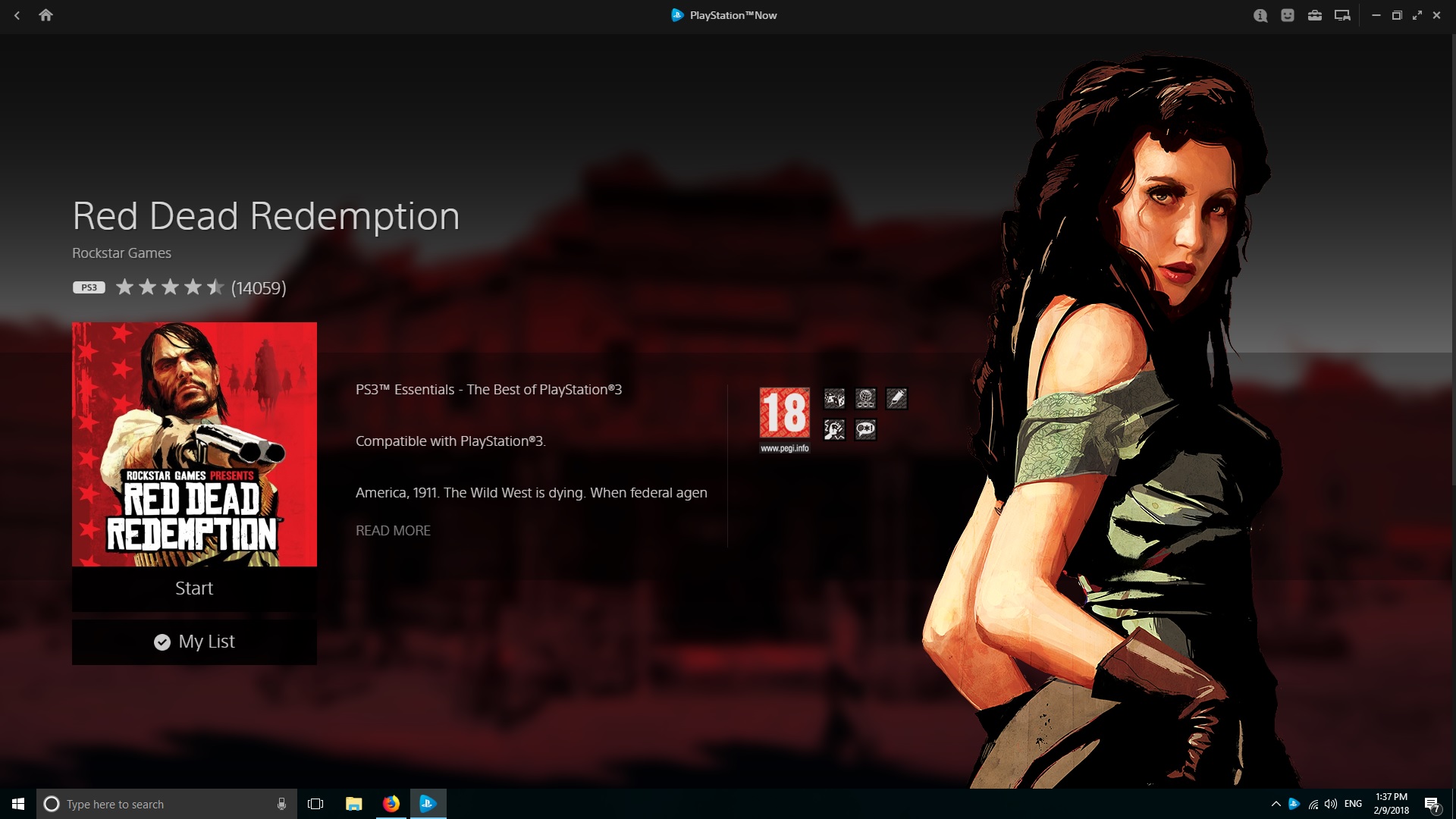Viewport: 1456px width, 819px height.
Task: Click the Red Dead Redemption title heading
Action: tap(266, 216)
